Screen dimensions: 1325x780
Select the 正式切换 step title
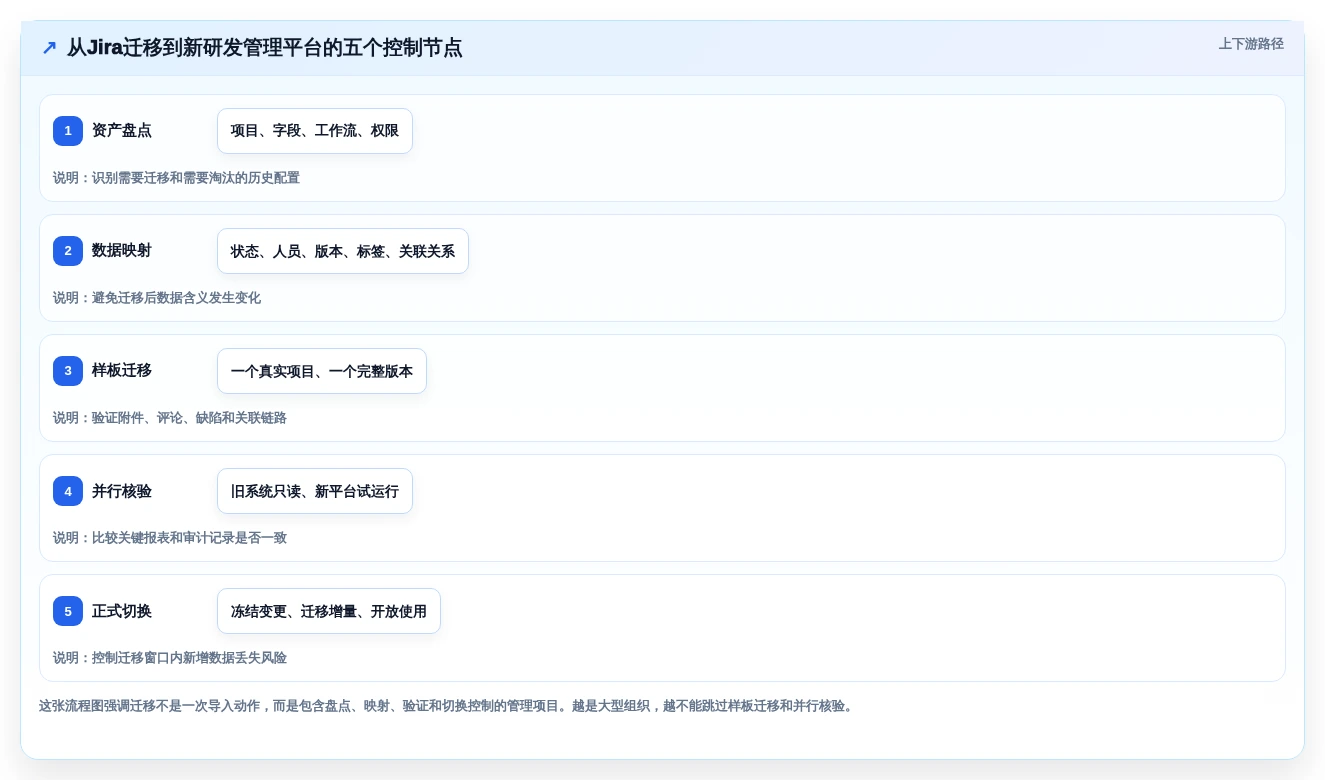pyautogui.click(x=122, y=611)
